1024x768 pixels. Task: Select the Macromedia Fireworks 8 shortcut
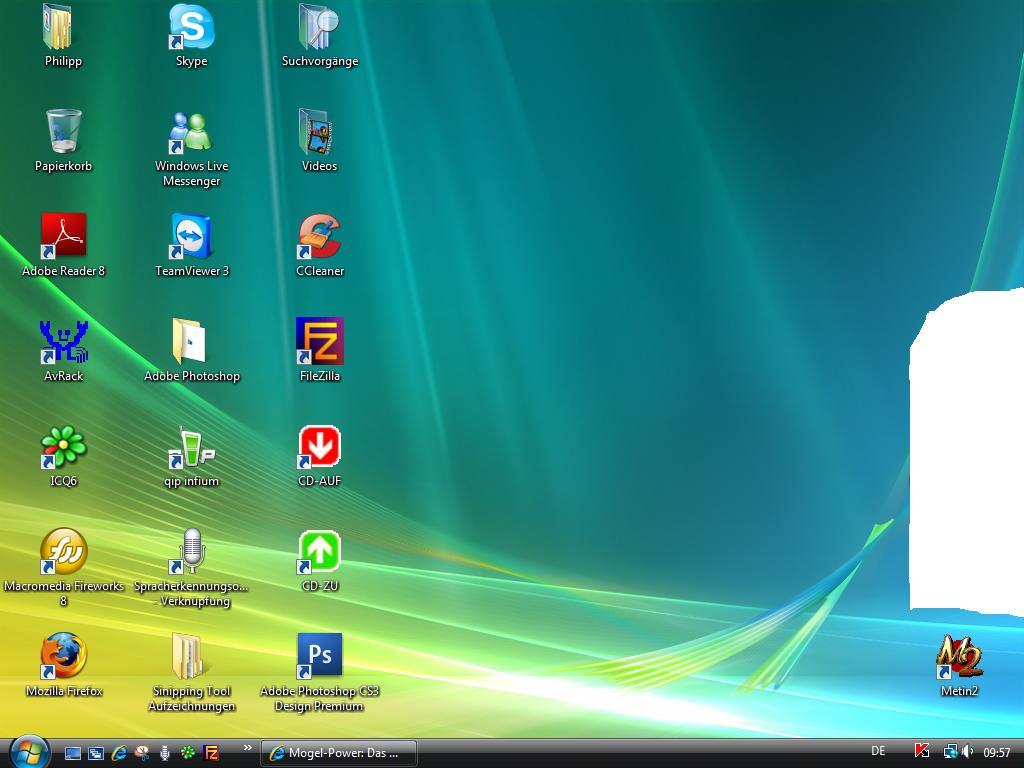(63, 552)
